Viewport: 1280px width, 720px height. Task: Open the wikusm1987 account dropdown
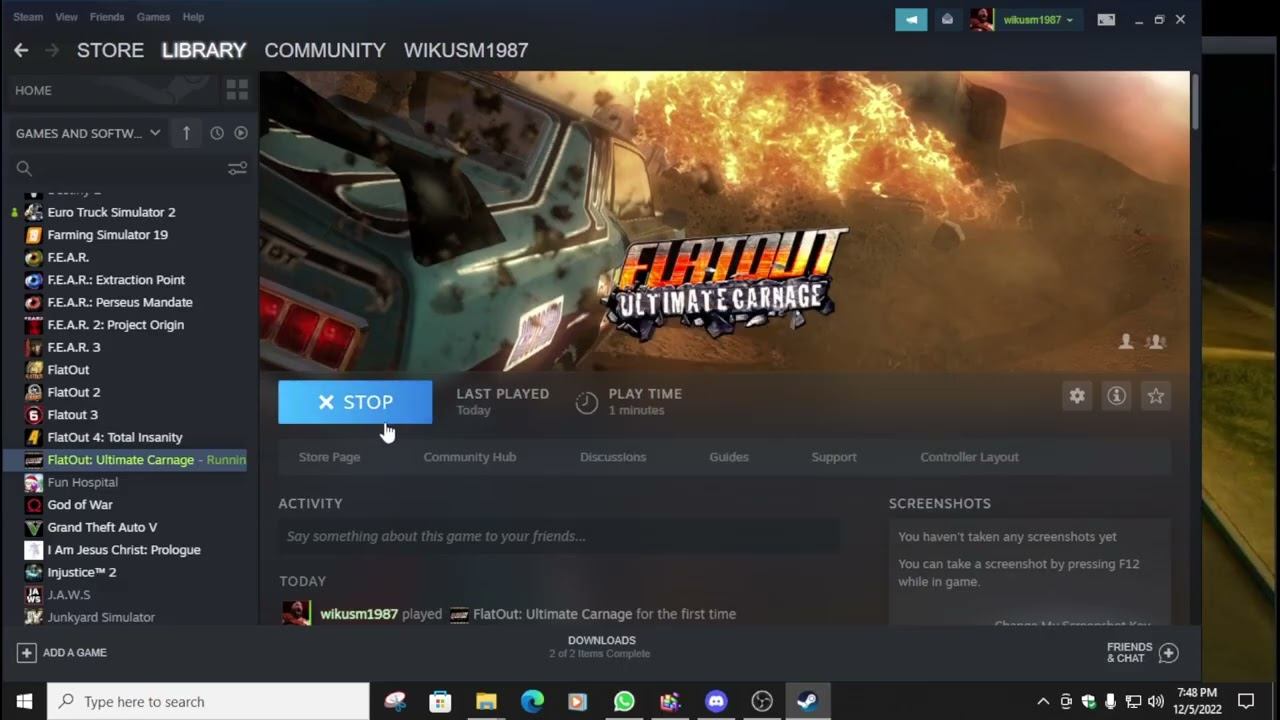pyautogui.click(x=1037, y=19)
